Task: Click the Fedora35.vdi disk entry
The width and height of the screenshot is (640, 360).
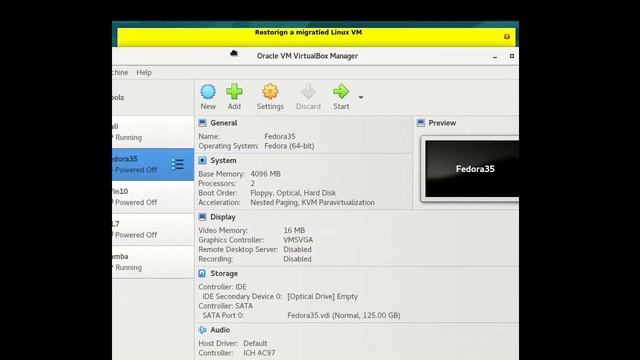Action: (x=344, y=316)
